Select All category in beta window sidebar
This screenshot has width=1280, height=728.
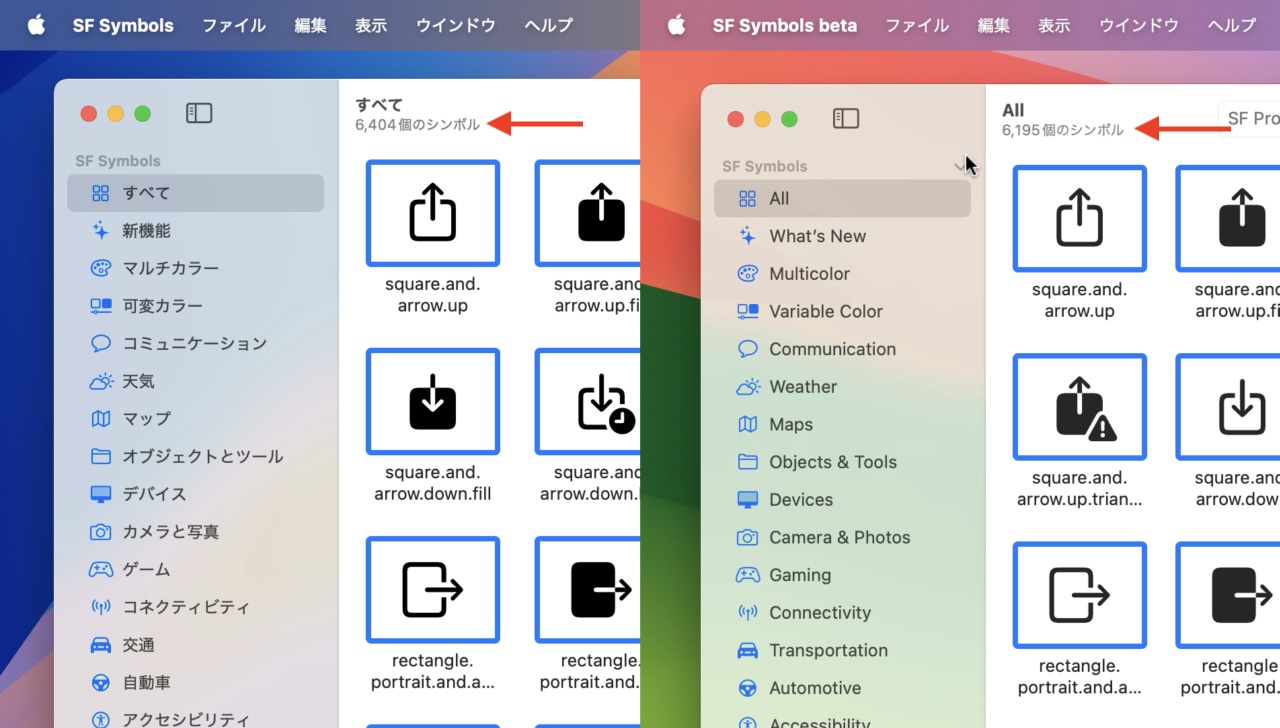coord(842,199)
